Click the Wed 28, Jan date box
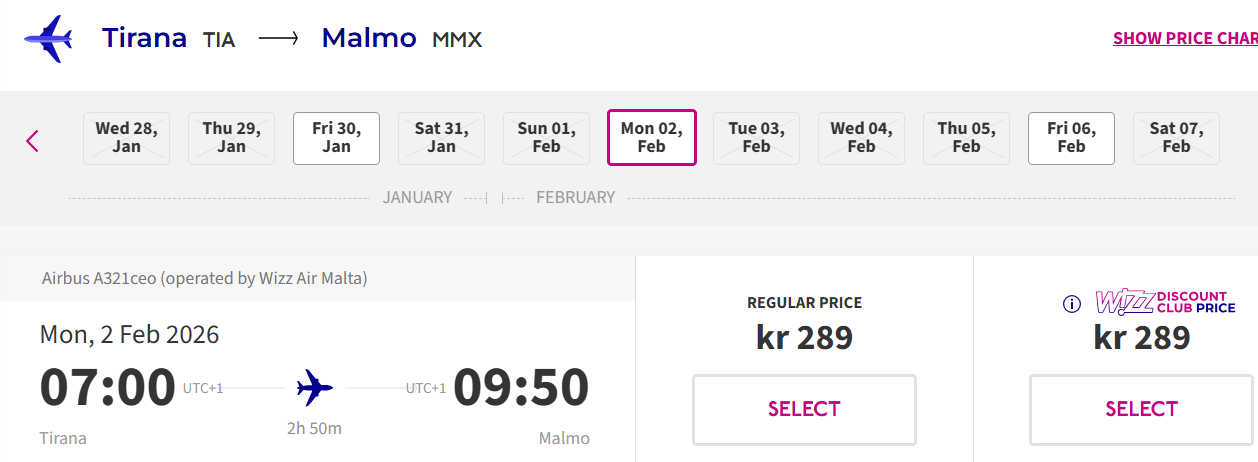Image resolution: width=1258 pixels, height=462 pixels. tap(126, 138)
